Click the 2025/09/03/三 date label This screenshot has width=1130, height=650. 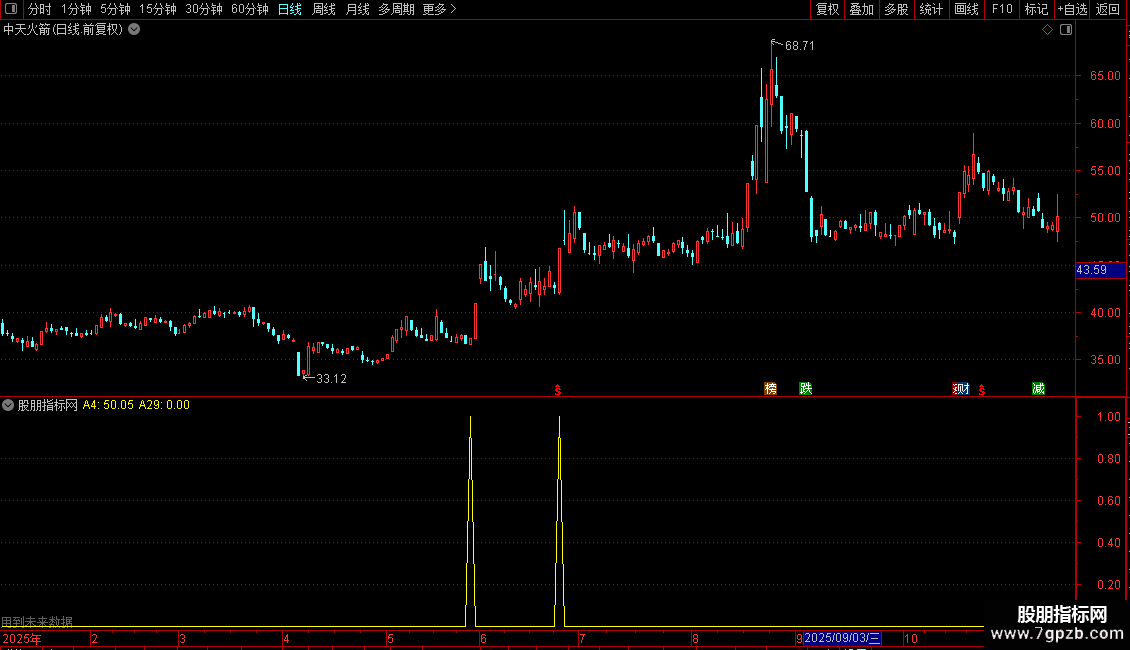842,638
